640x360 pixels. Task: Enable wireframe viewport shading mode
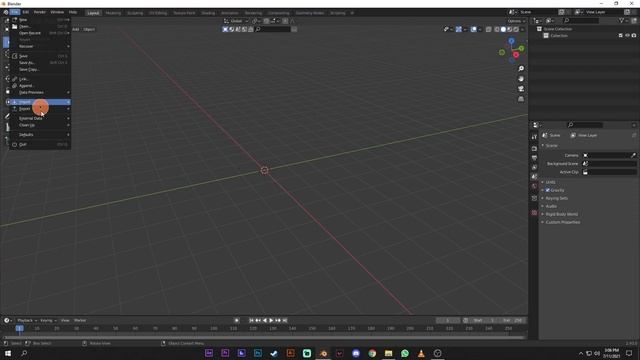coord(497,29)
